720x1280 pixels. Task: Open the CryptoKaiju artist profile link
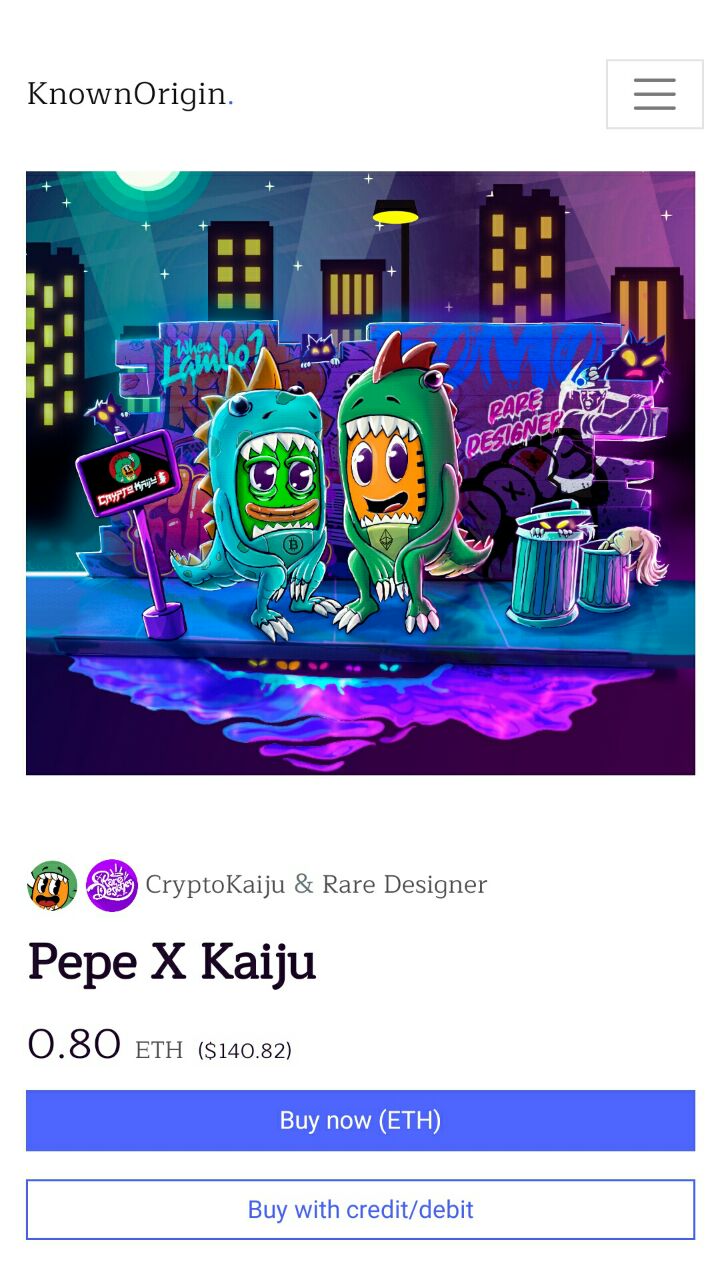point(215,885)
